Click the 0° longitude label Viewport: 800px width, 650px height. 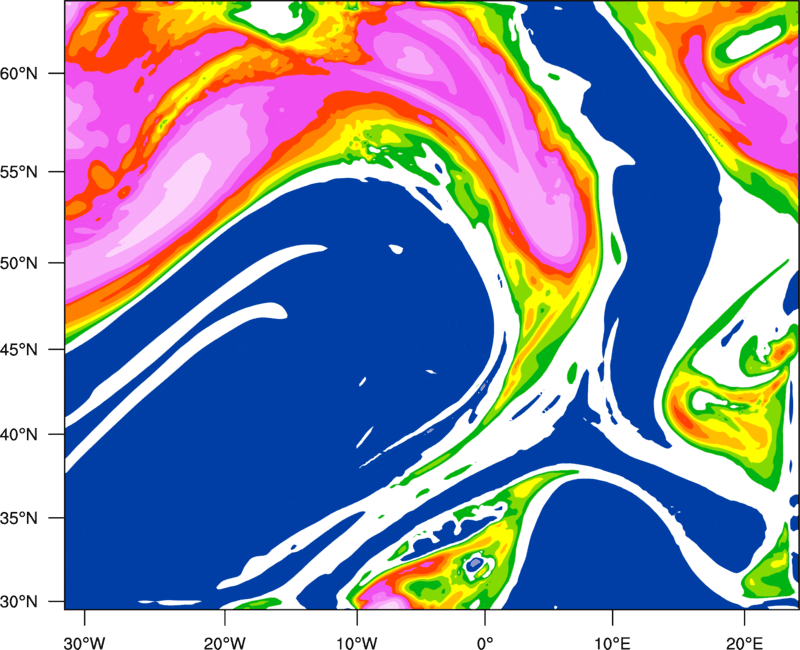pyautogui.click(x=485, y=643)
